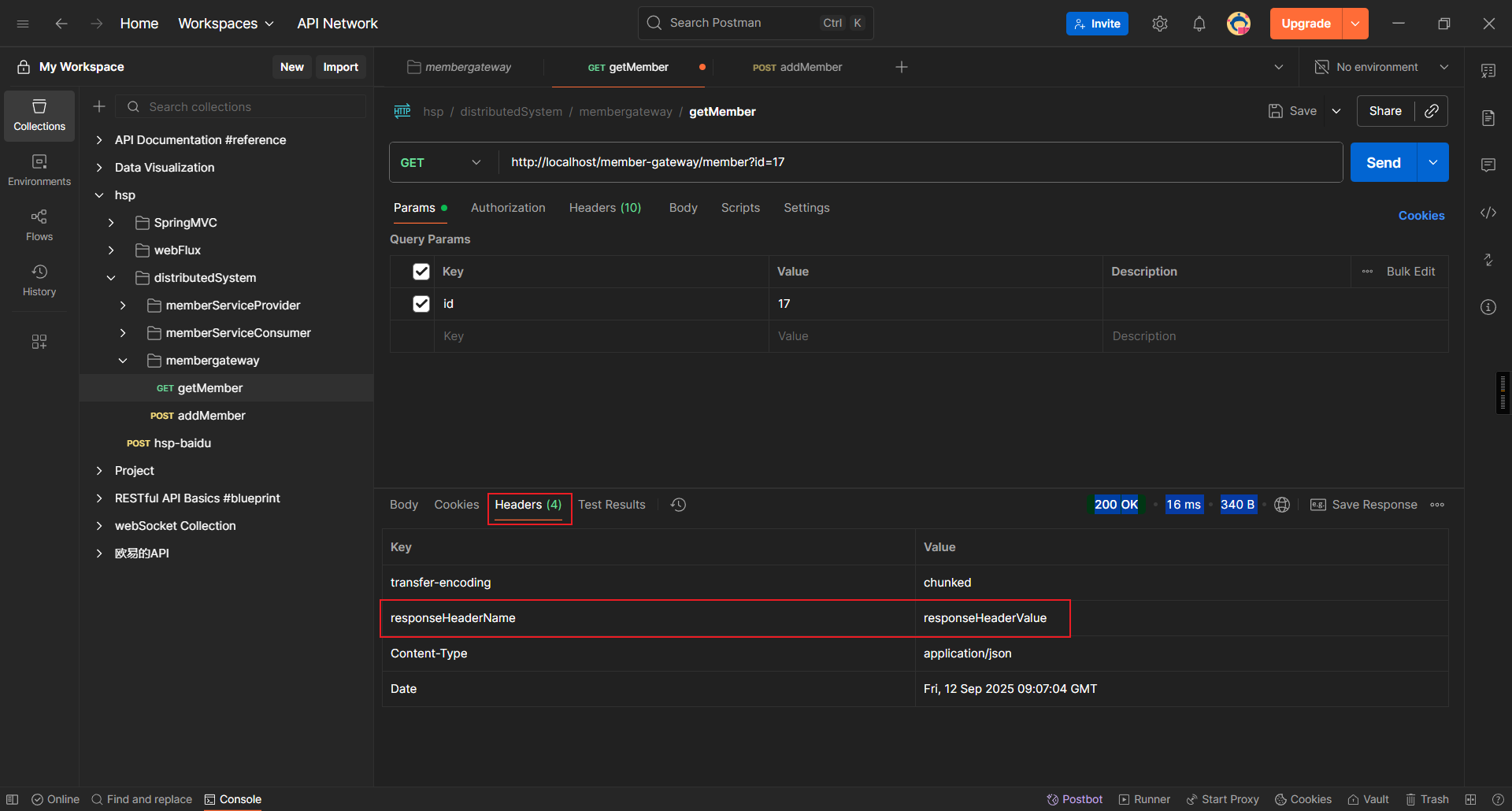Uncheck the id query parameter checkbox
Viewport: 1512px width, 811px height.
(x=421, y=304)
